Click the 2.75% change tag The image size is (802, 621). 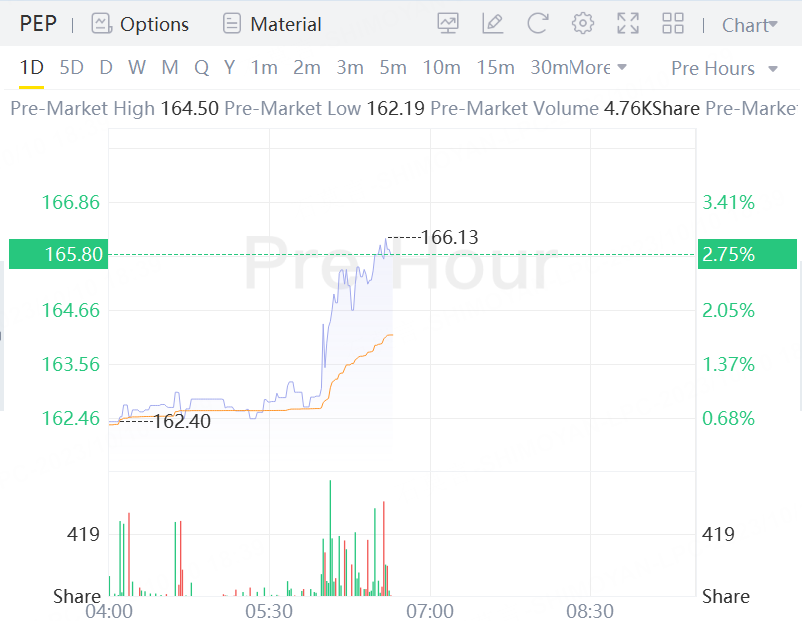747,254
